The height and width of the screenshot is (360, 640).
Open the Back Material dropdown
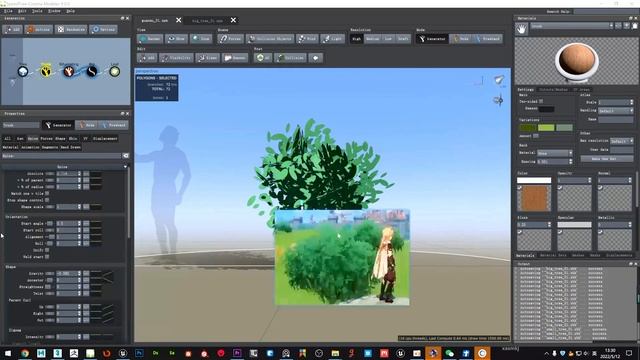(555, 153)
